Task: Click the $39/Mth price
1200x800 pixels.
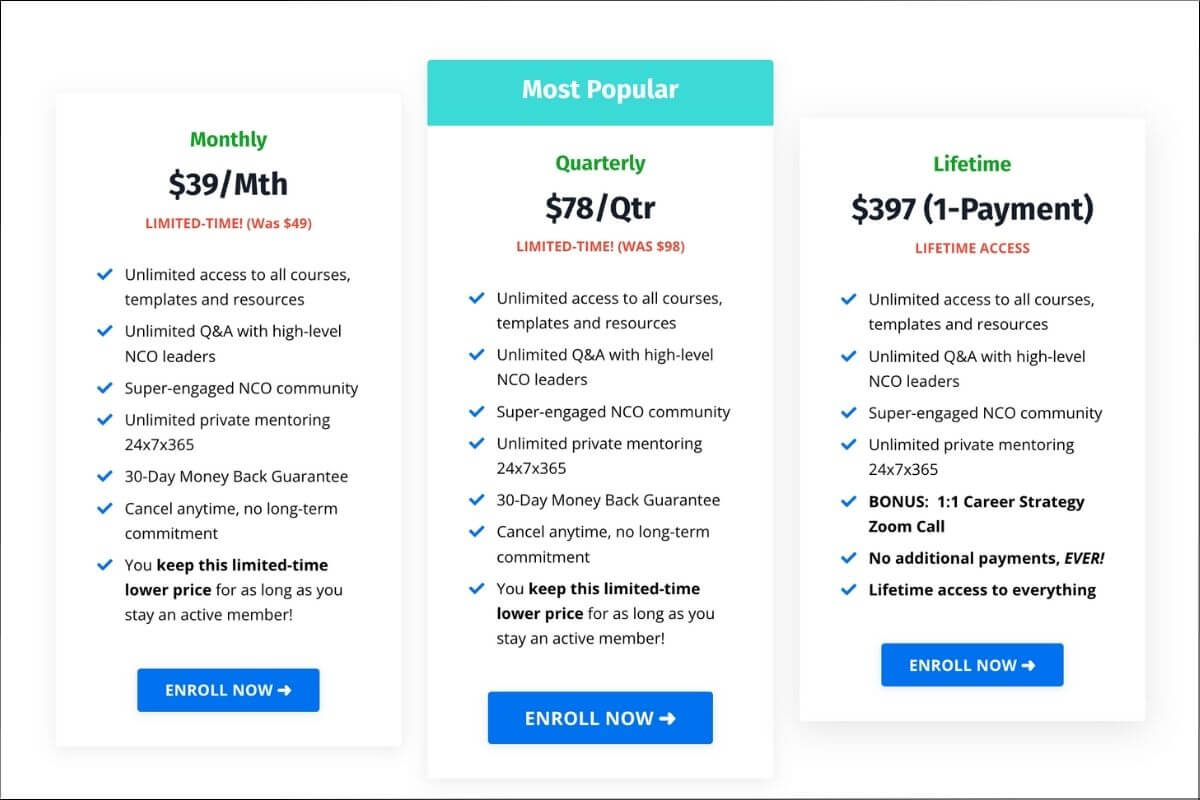Action: tap(228, 184)
